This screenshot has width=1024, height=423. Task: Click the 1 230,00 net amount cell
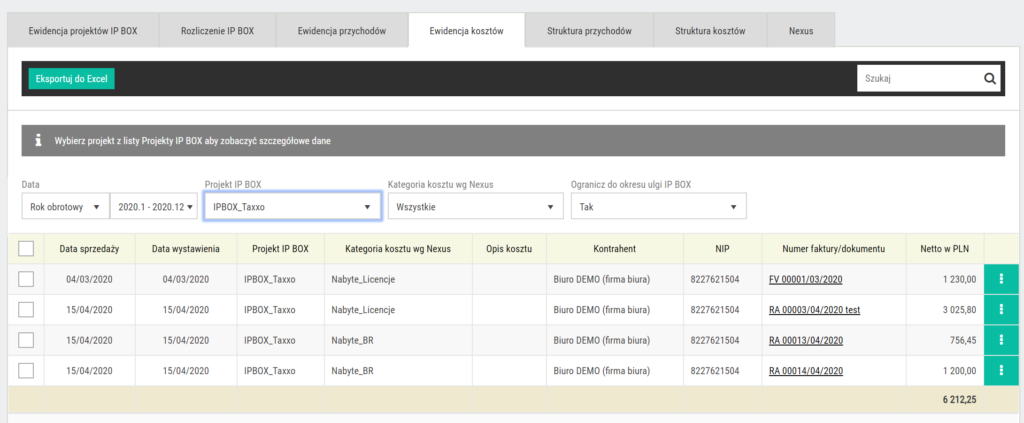[x=944, y=279]
